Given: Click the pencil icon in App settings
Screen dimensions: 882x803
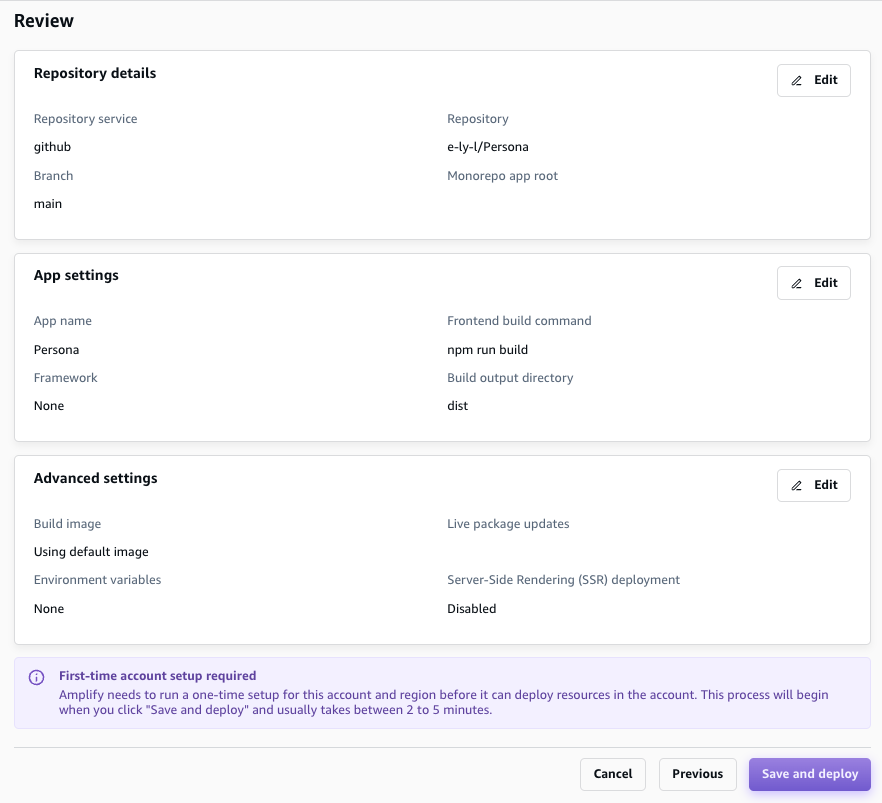Looking at the screenshot, I should (x=797, y=284).
